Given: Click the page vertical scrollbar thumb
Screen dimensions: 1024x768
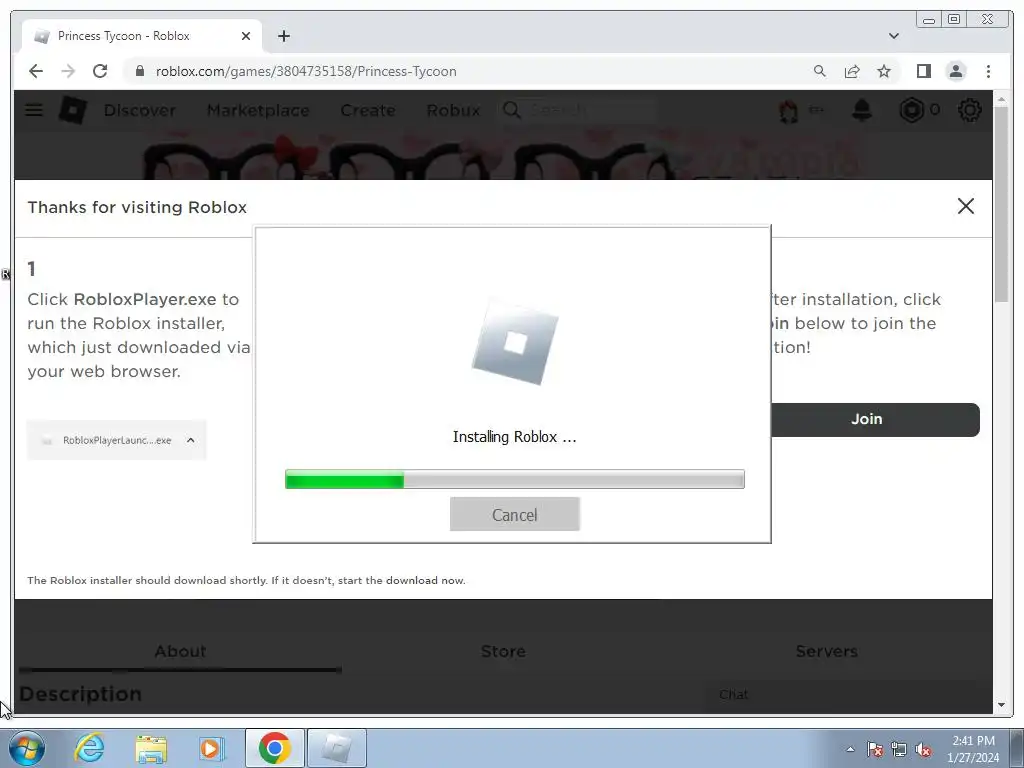Looking at the screenshot, I should 1001,204.
